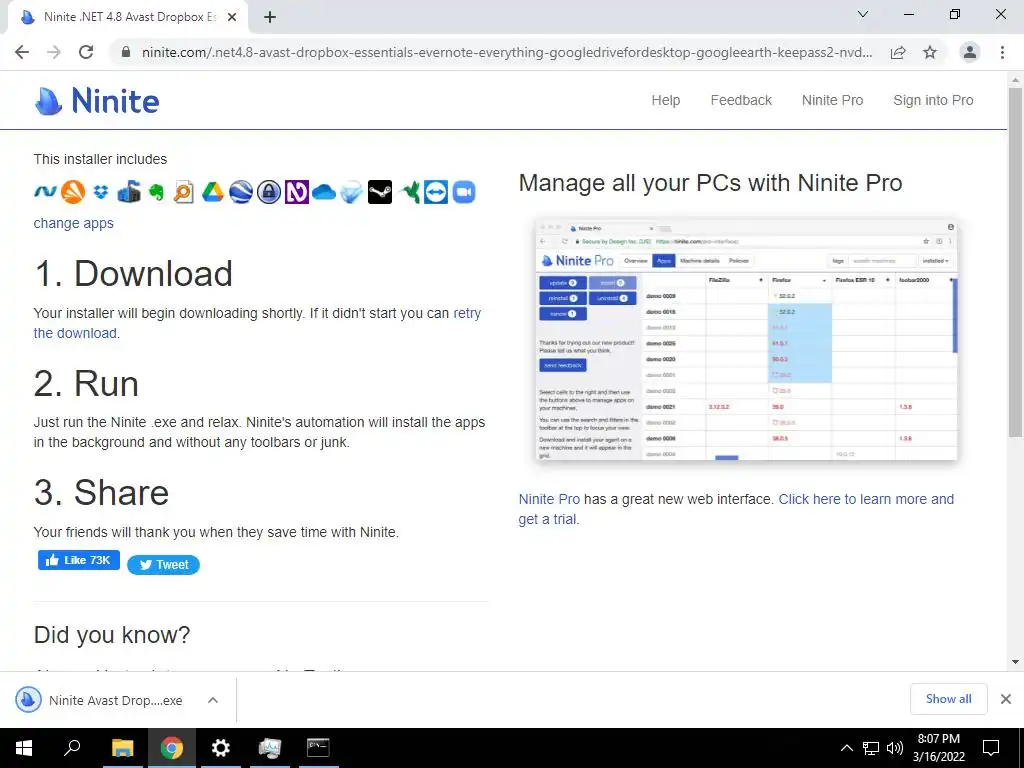Click the black Steam icon
1024x768 pixels.
[380, 192]
